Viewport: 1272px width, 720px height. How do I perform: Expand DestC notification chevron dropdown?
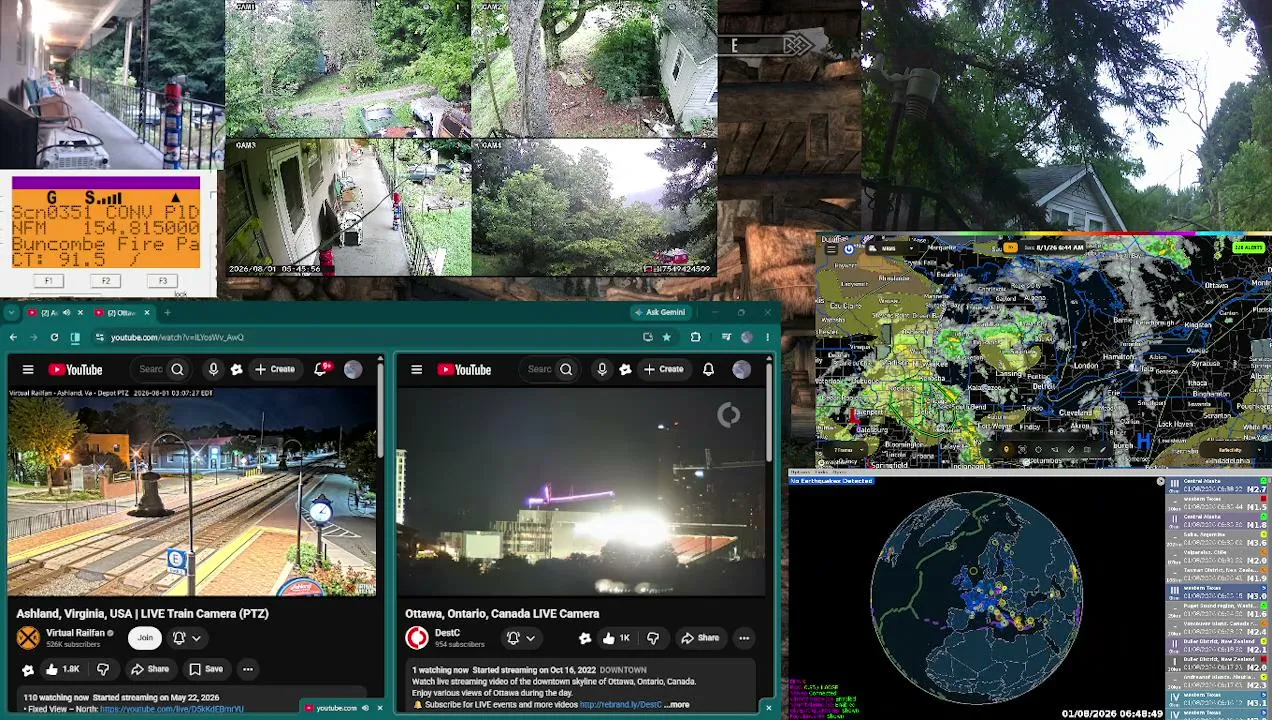(530, 638)
